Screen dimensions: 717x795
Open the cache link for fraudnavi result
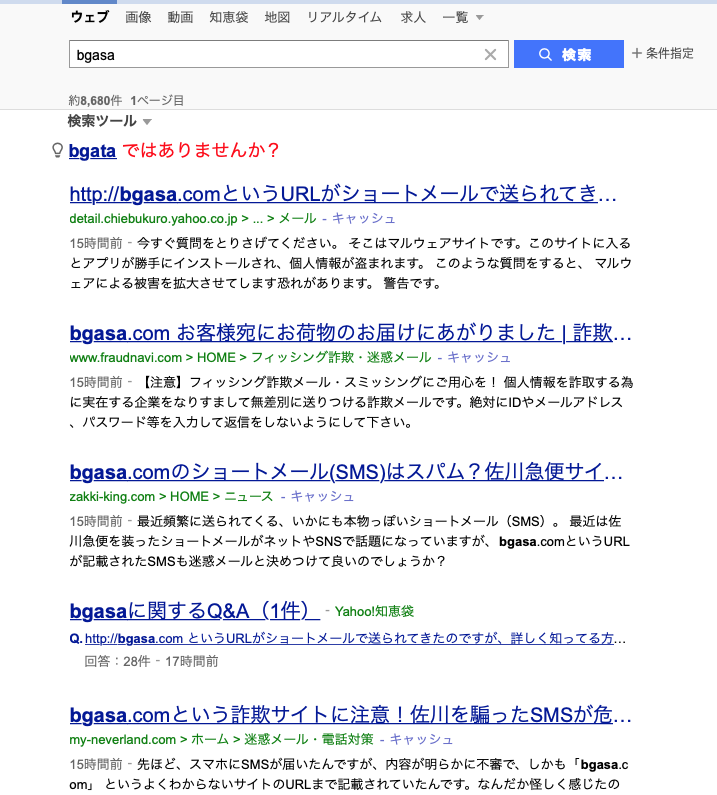point(479,357)
